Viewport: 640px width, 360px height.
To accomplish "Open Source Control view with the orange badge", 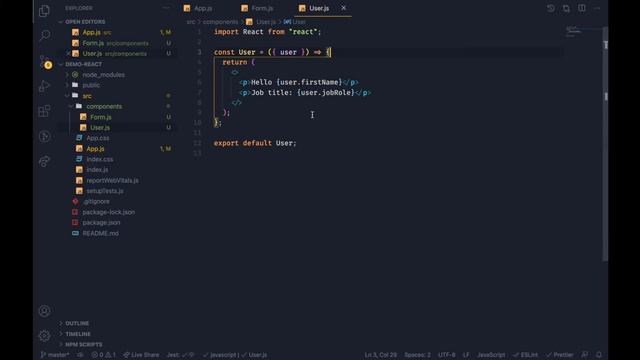I will tap(46, 62).
